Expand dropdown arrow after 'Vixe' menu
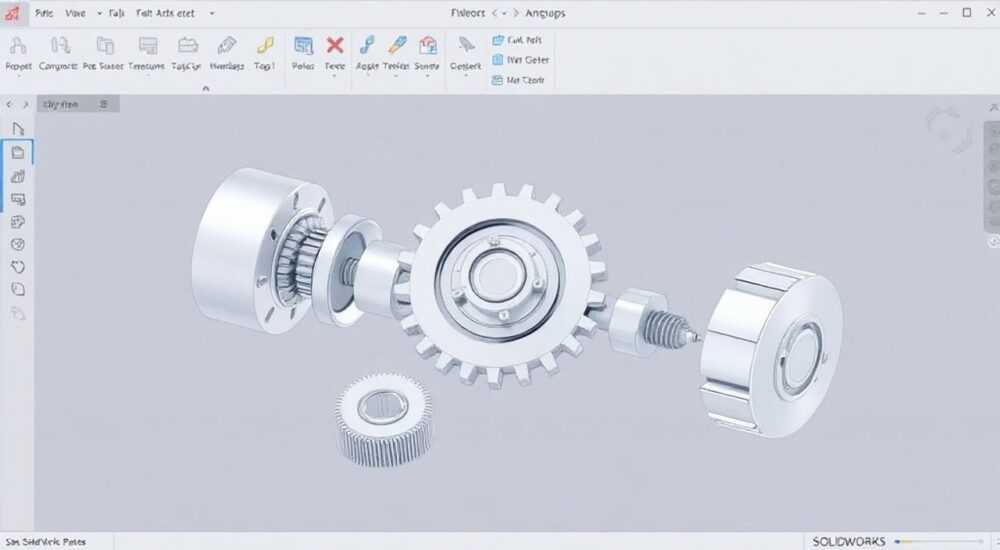Screen dimensions: 1000x550 [99, 13]
